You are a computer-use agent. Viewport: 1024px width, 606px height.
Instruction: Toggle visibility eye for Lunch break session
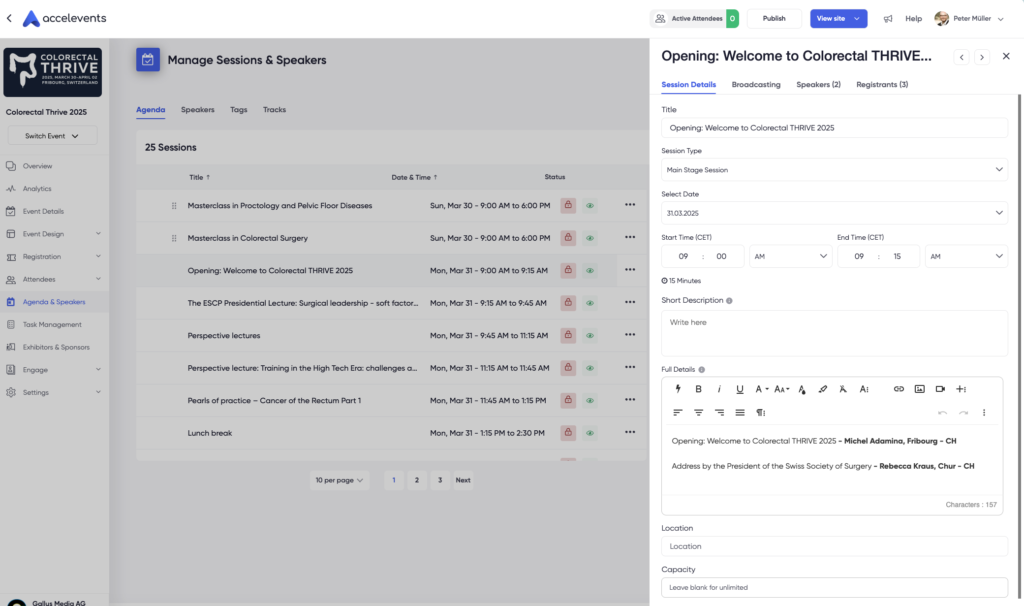590,433
